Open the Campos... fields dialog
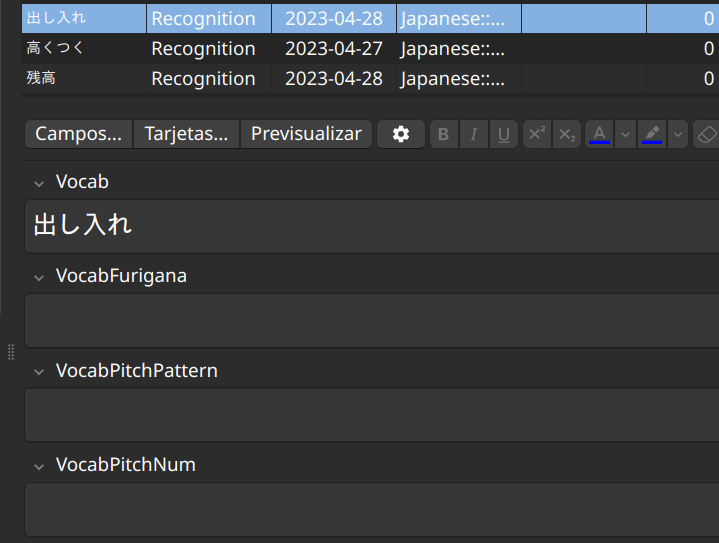Screen dimensions: 719x543 (x=78, y=134)
